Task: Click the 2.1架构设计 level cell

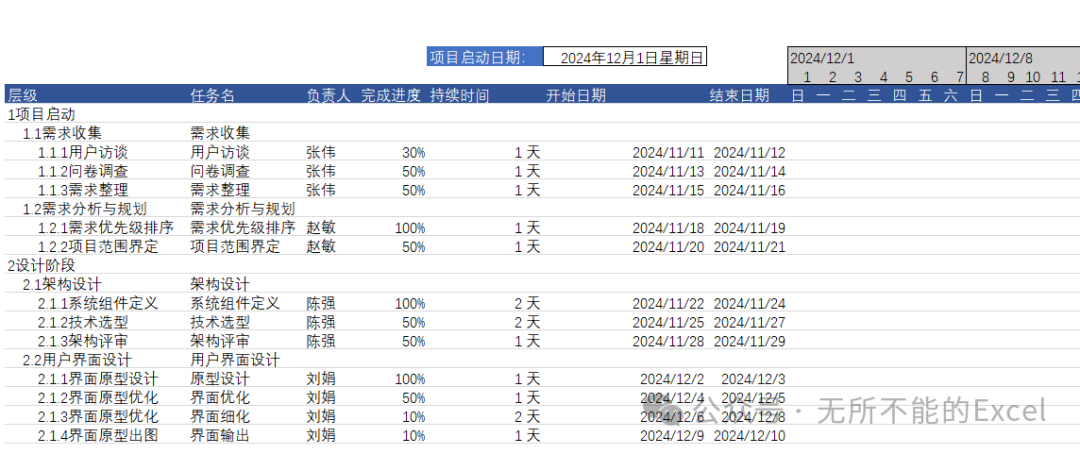Action: (62, 284)
